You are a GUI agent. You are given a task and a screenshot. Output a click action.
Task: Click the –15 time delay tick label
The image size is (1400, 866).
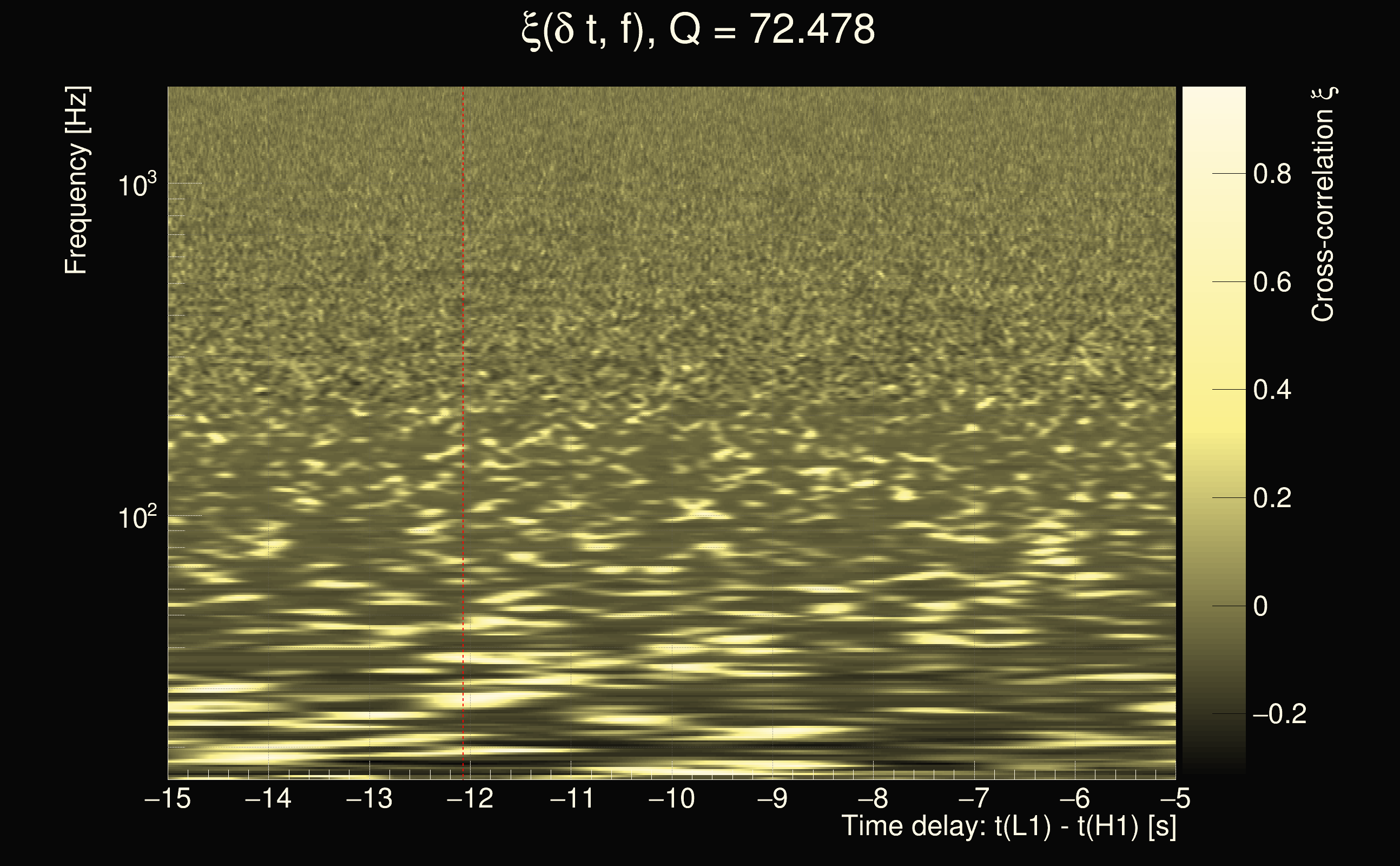coord(168,798)
